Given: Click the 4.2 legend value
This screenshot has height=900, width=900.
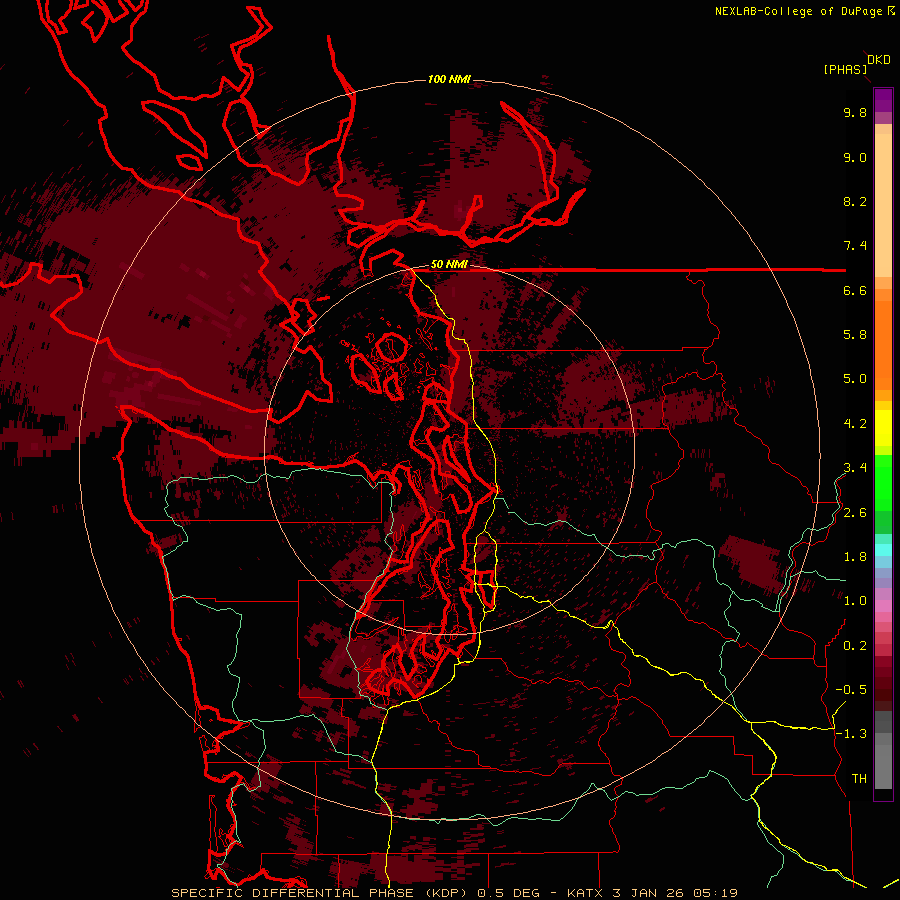Looking at the screenshot, I should click(x=855, y=424).
